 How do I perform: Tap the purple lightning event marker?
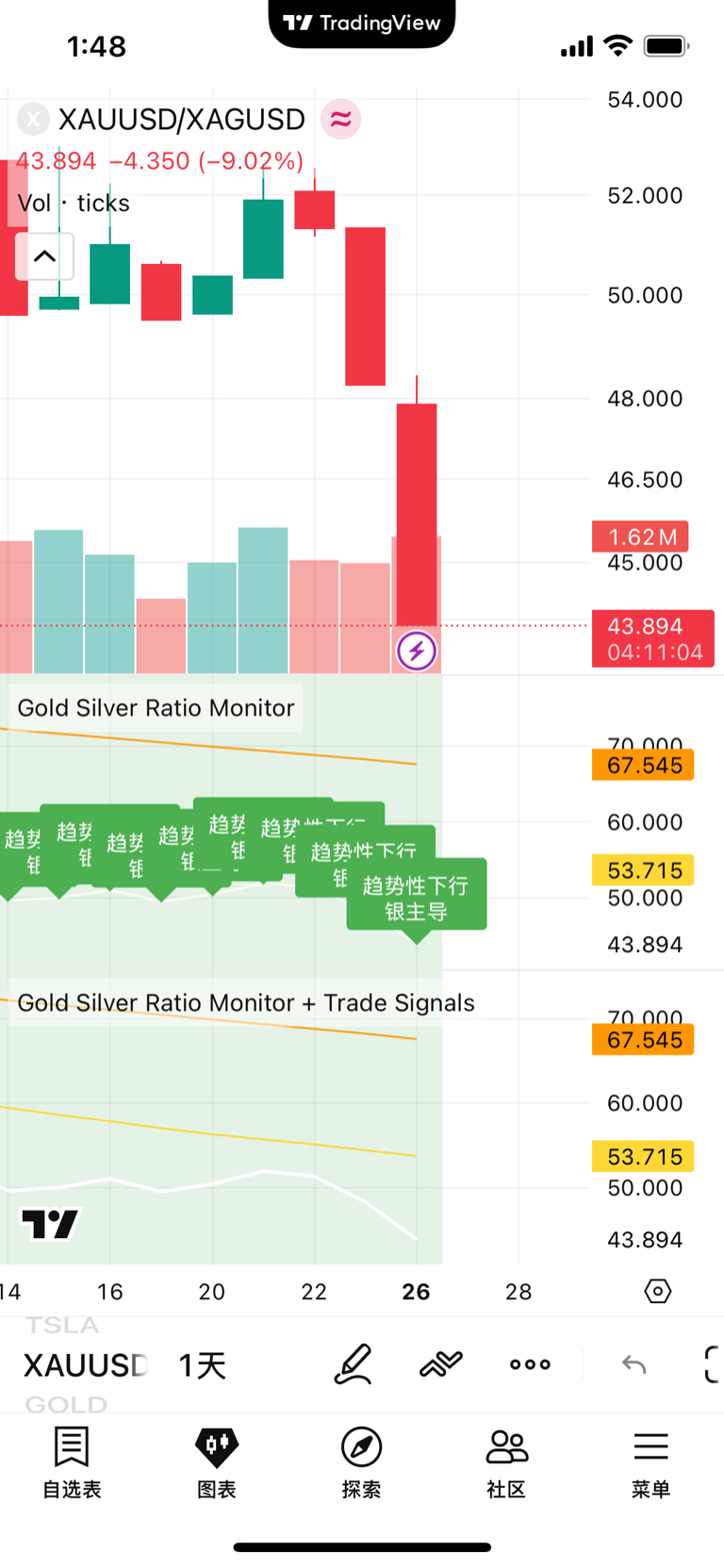(417, 651)
